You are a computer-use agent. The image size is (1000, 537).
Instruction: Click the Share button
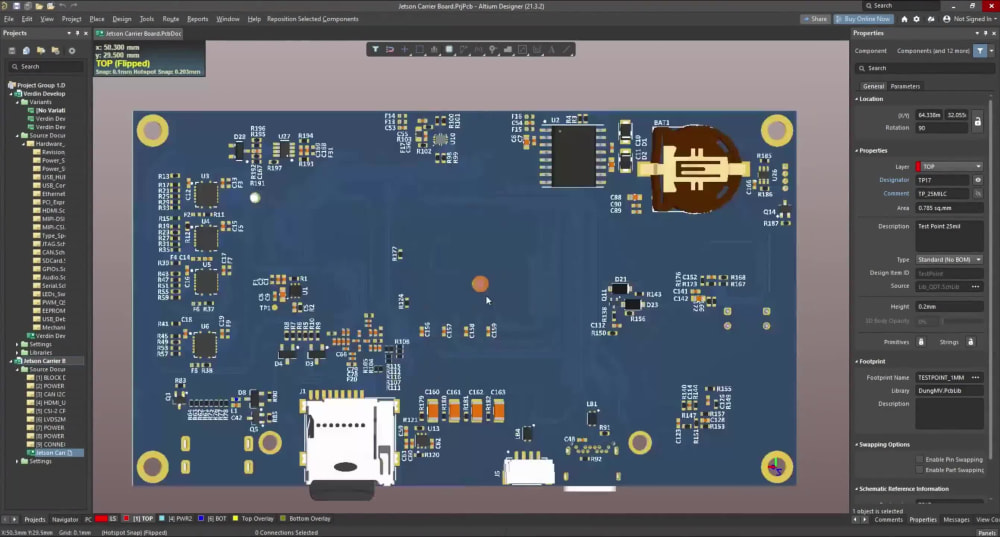pyautogui.click(x=815, y=19)
